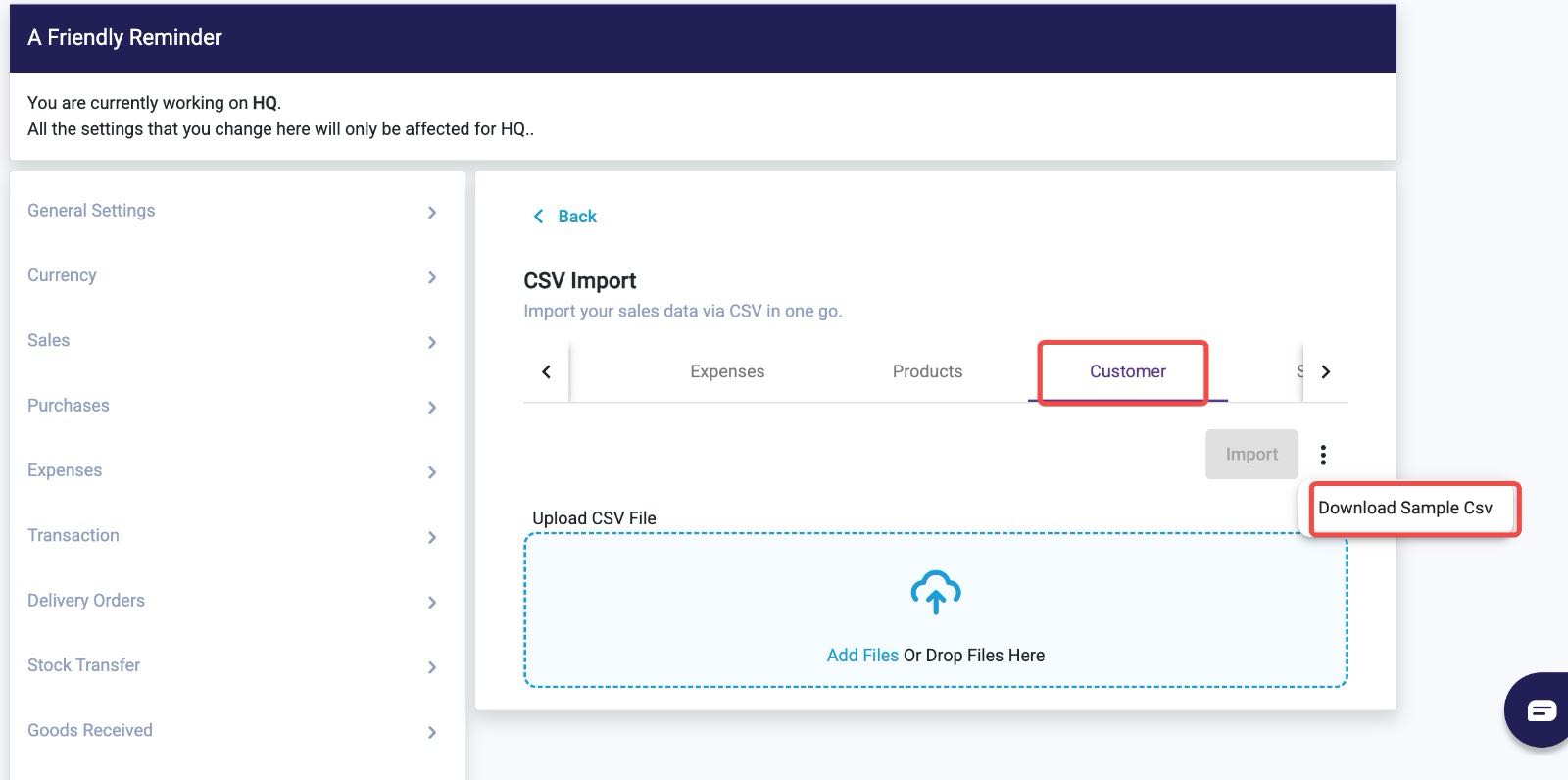Expand the Transaction settings chevron
The width and height of the screenshot is (1568, 780).
click(432, 537)
